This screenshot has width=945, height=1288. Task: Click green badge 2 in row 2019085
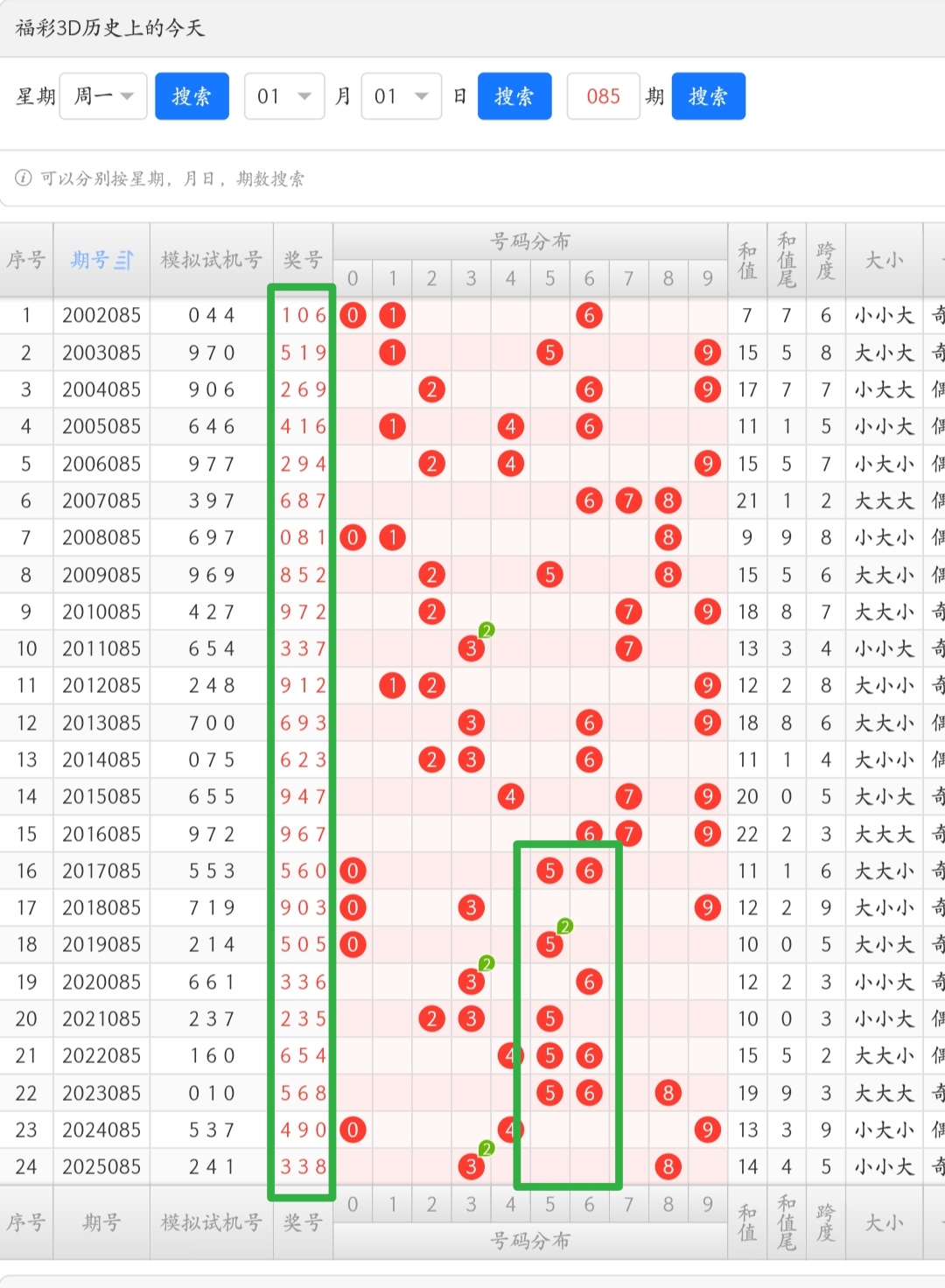point(565,927)
